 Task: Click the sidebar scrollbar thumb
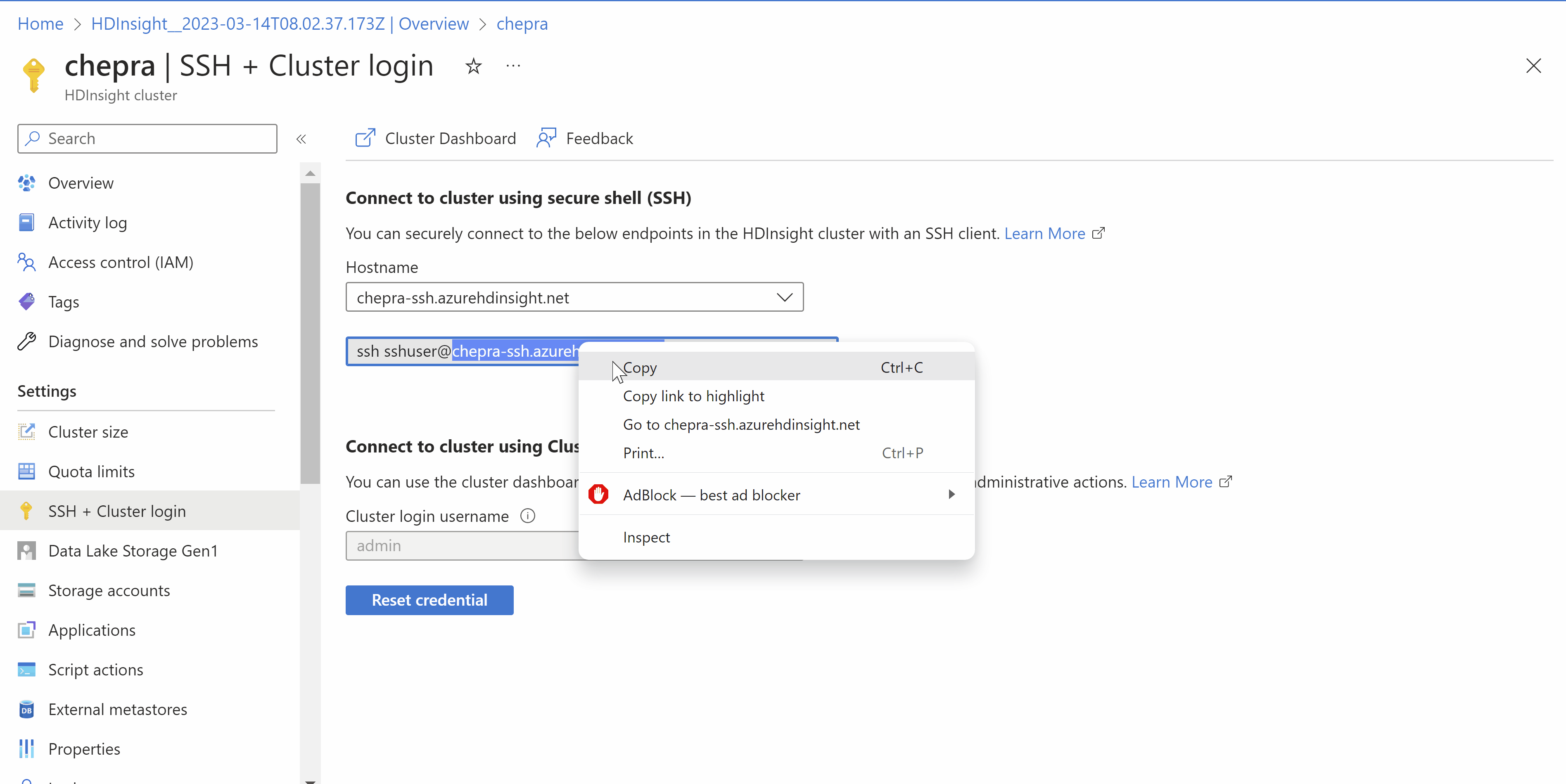[x=310, y=333]
